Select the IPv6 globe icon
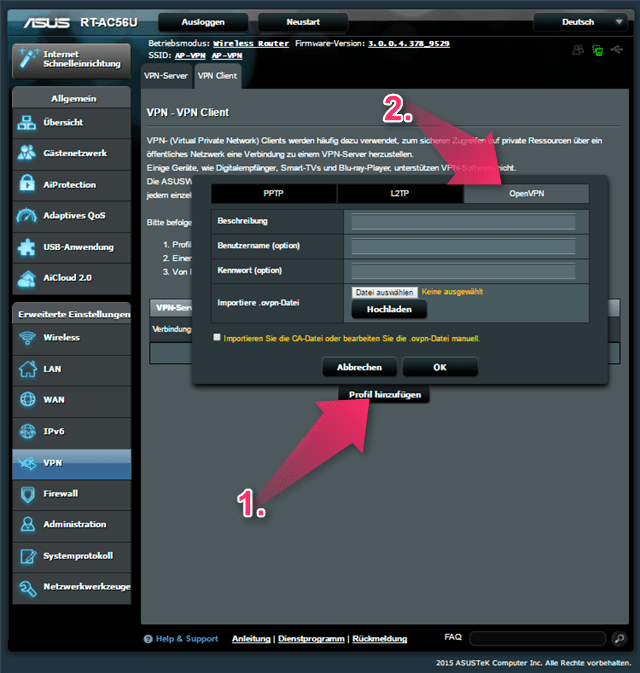Viewport: 640px width, 673px height. pos(28,431)
